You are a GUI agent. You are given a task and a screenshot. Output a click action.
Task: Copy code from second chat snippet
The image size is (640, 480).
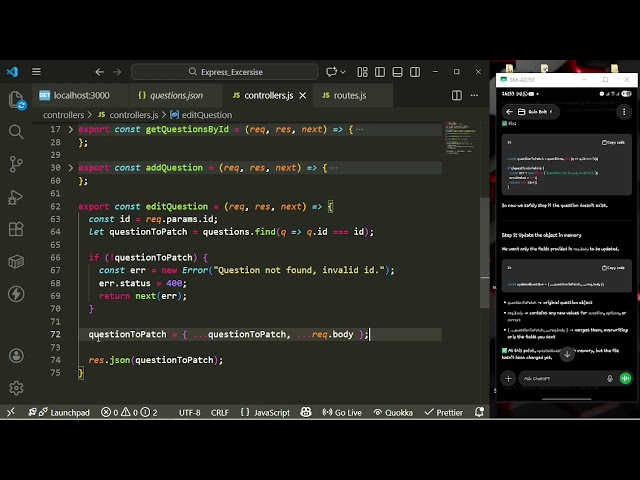click(613, 268)
